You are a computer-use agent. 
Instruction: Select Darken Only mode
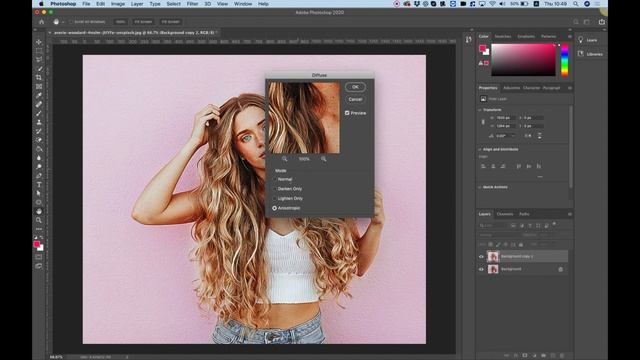coord(275,189)
